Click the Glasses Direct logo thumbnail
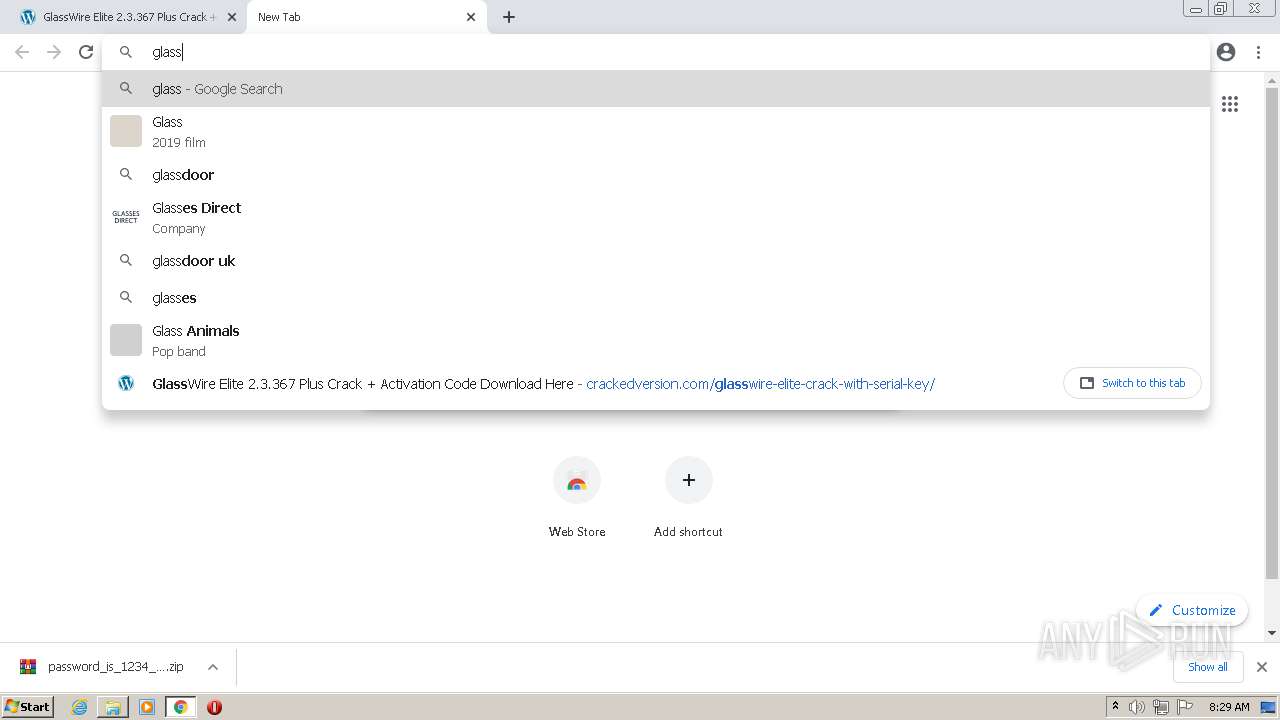The width and height of the screenshot is (1280, 720). pyautogui.click(x=126, y=217)
